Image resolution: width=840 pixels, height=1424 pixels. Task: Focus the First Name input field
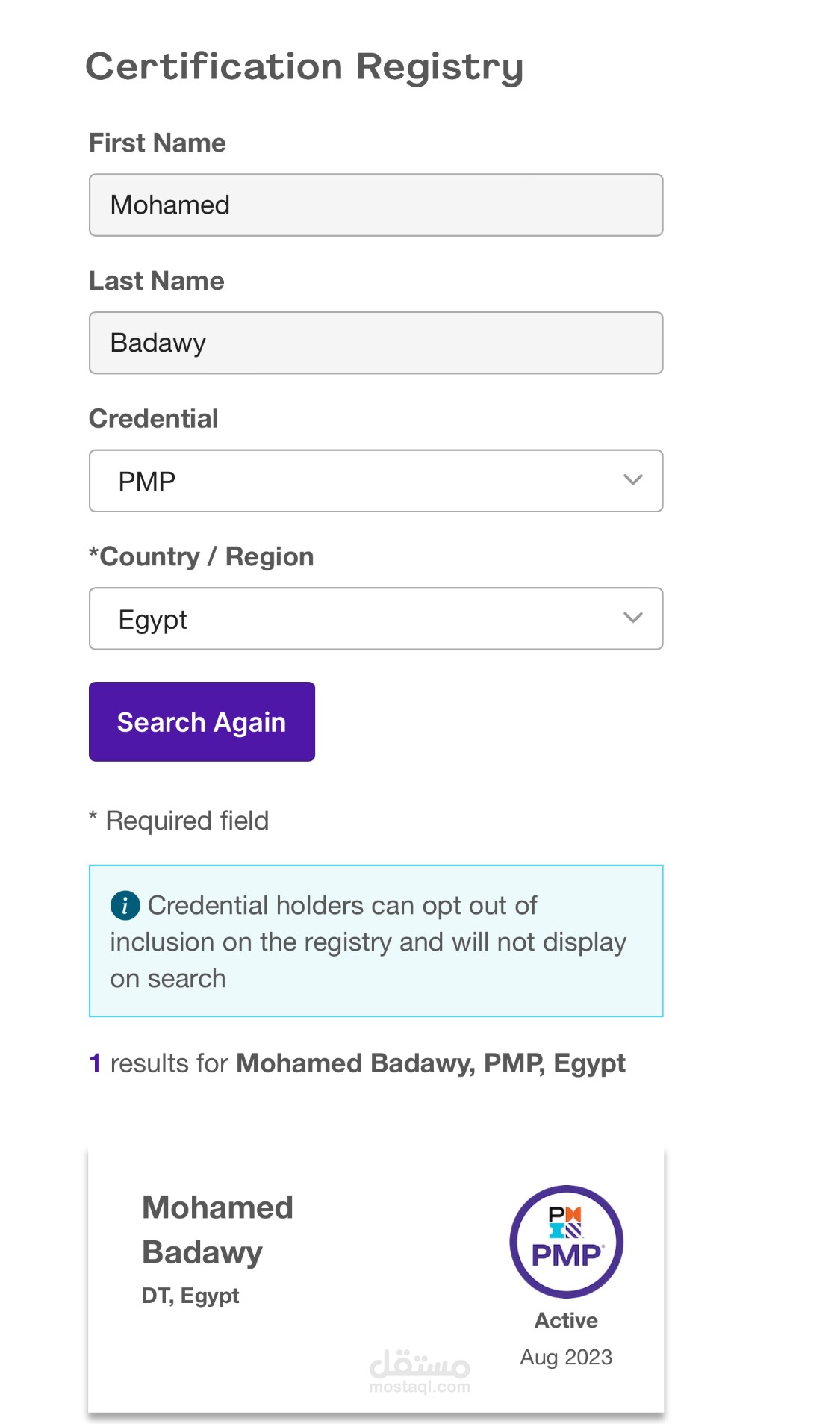tap(376, 205)
